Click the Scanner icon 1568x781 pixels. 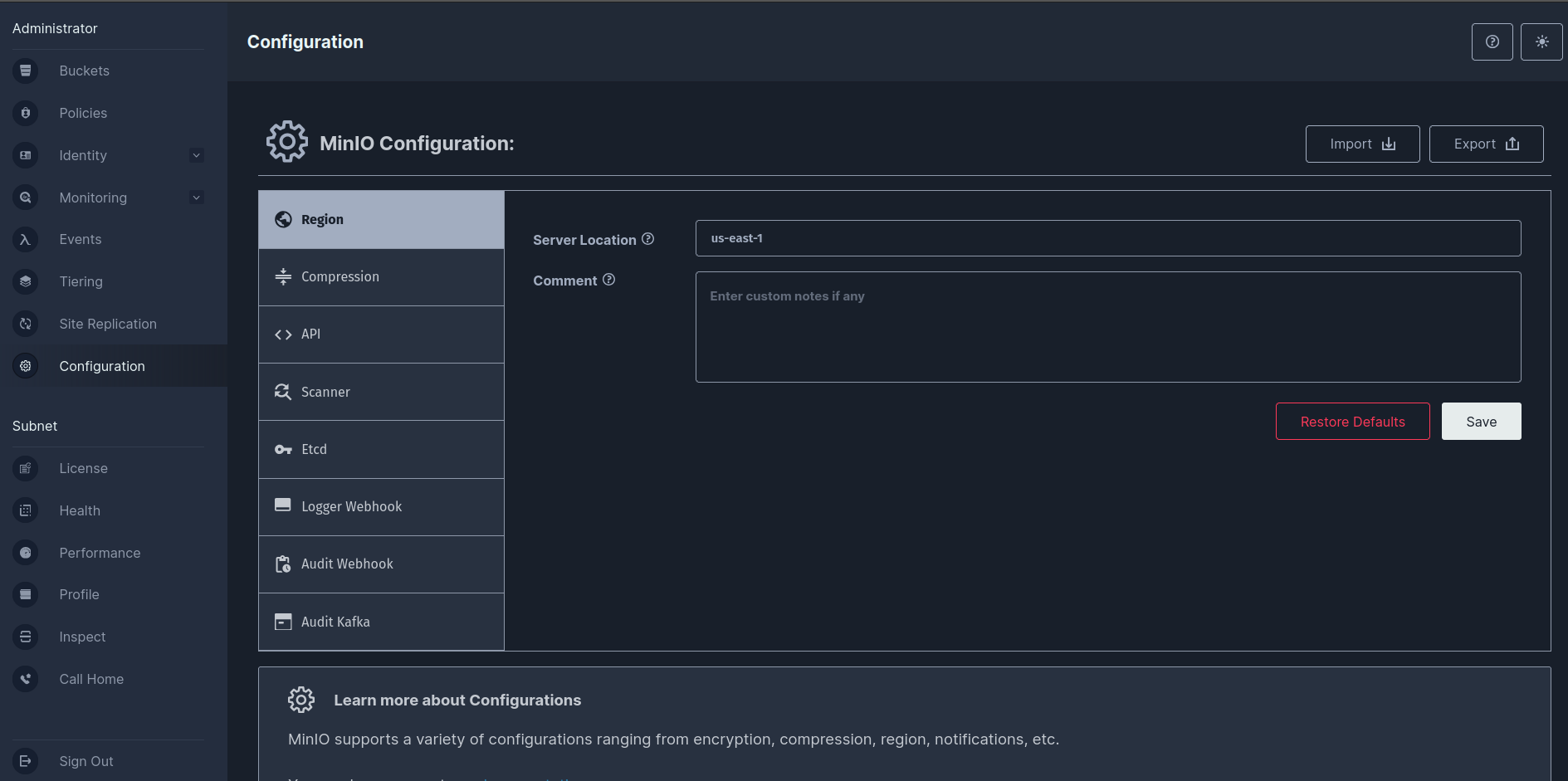(x=283, y=392)
